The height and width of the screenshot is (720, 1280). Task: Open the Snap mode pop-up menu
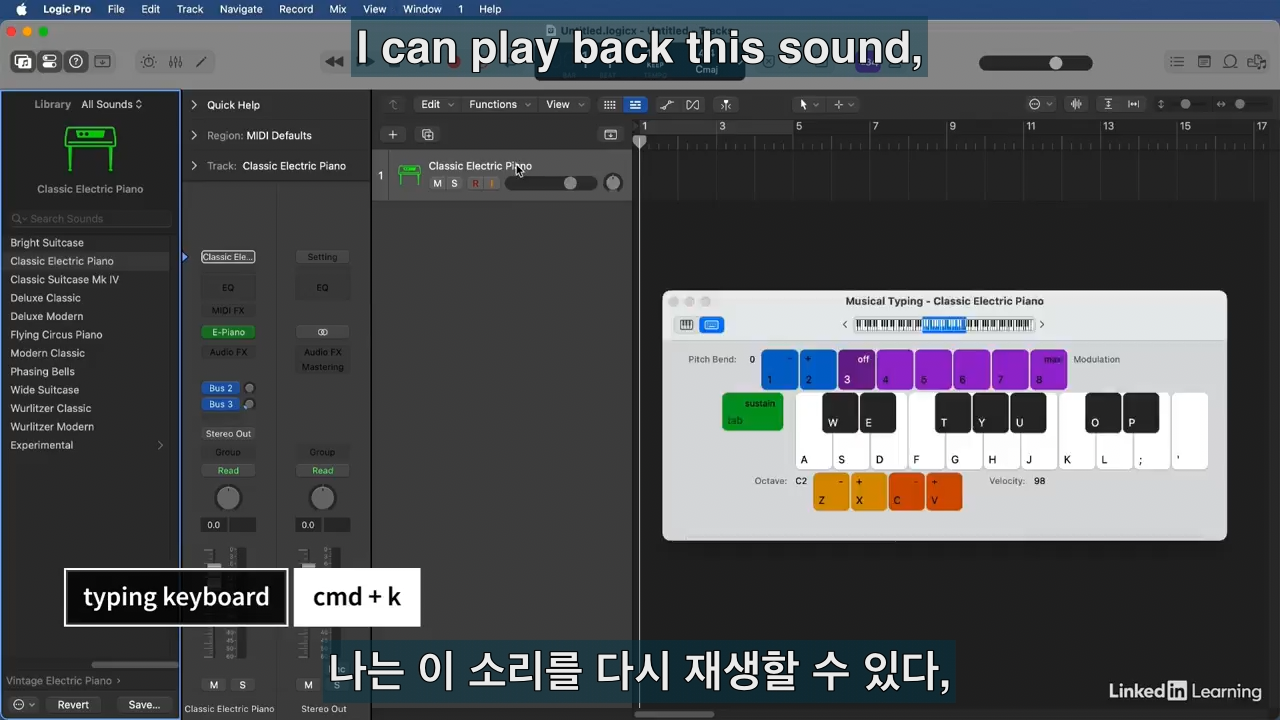point(1041,104)
